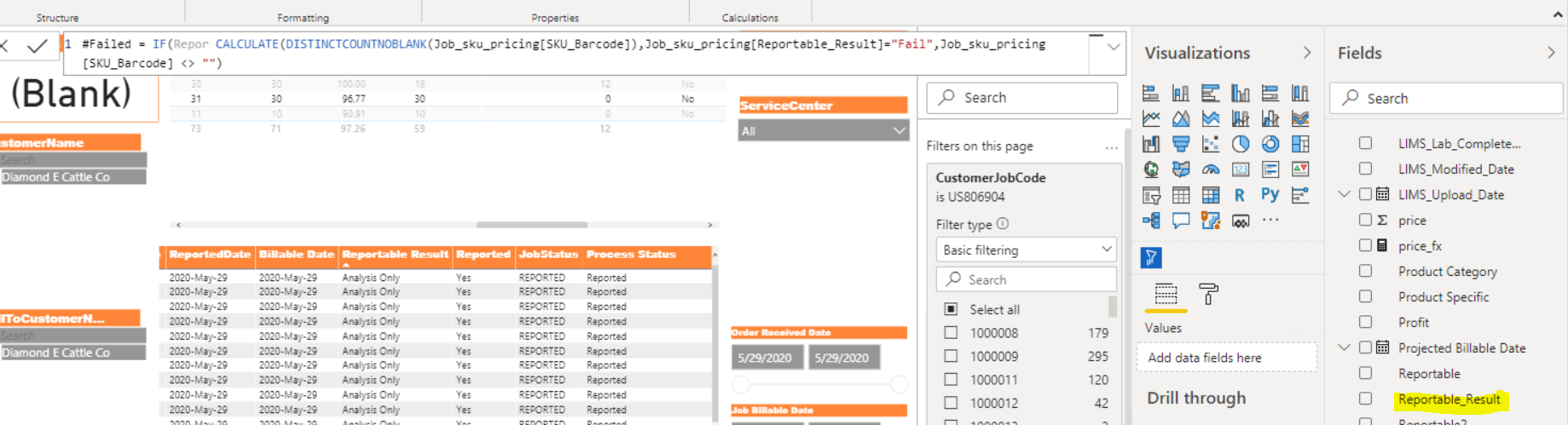Select the treemap visual
1568x425 pixels.
(1300, 145)
